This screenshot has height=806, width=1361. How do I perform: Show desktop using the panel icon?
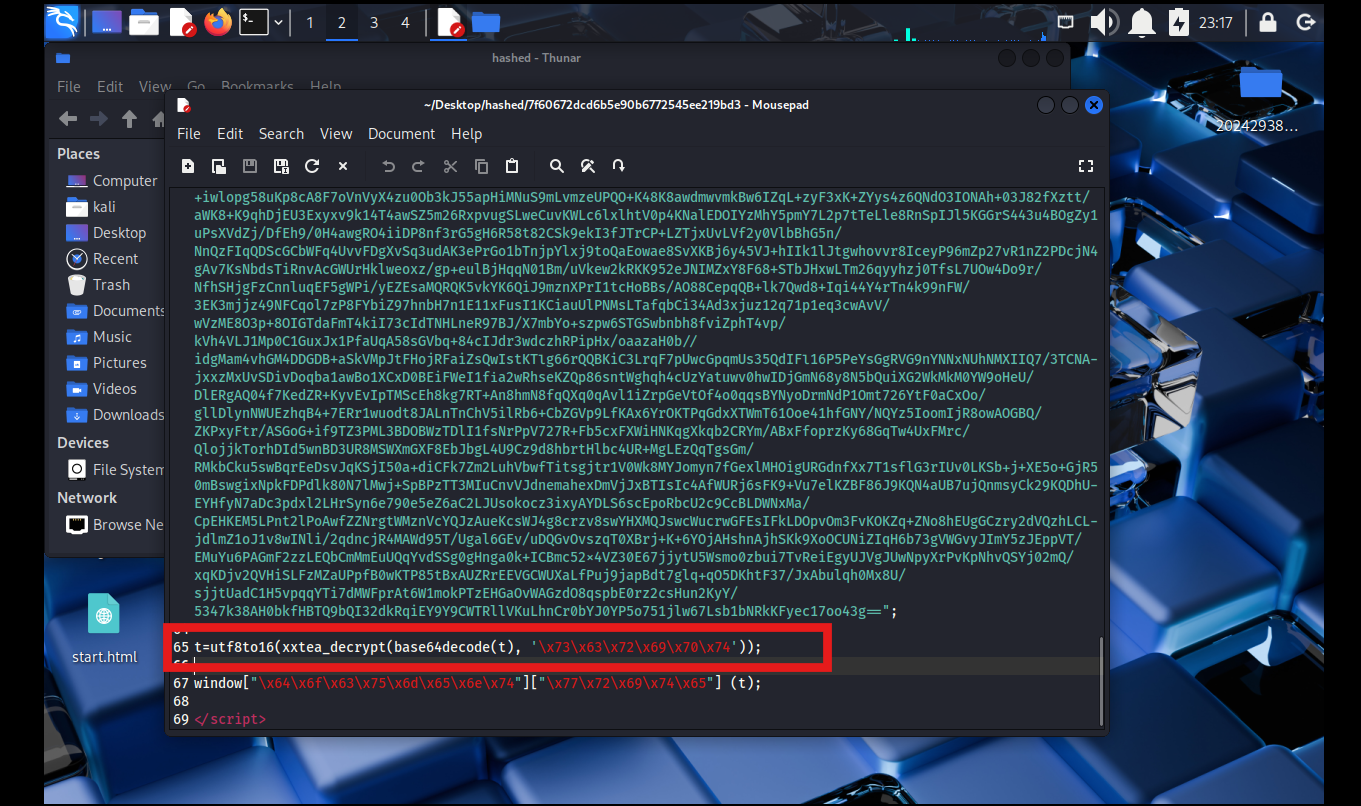107,22
